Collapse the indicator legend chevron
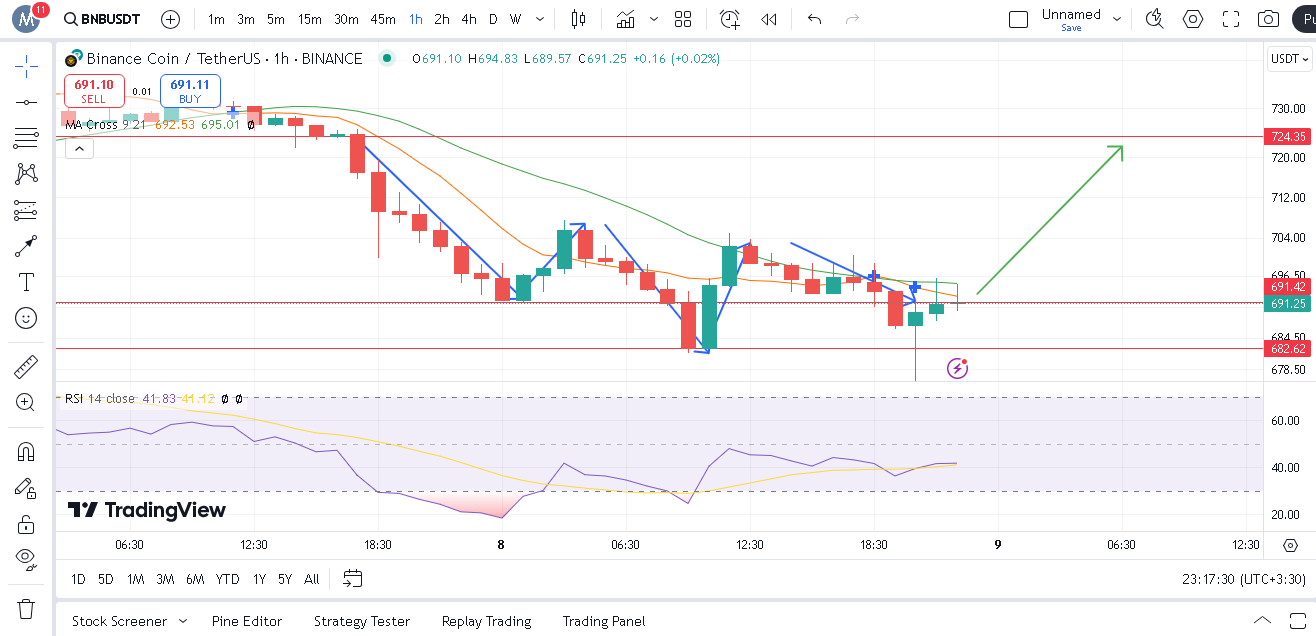 click(79, 149)
